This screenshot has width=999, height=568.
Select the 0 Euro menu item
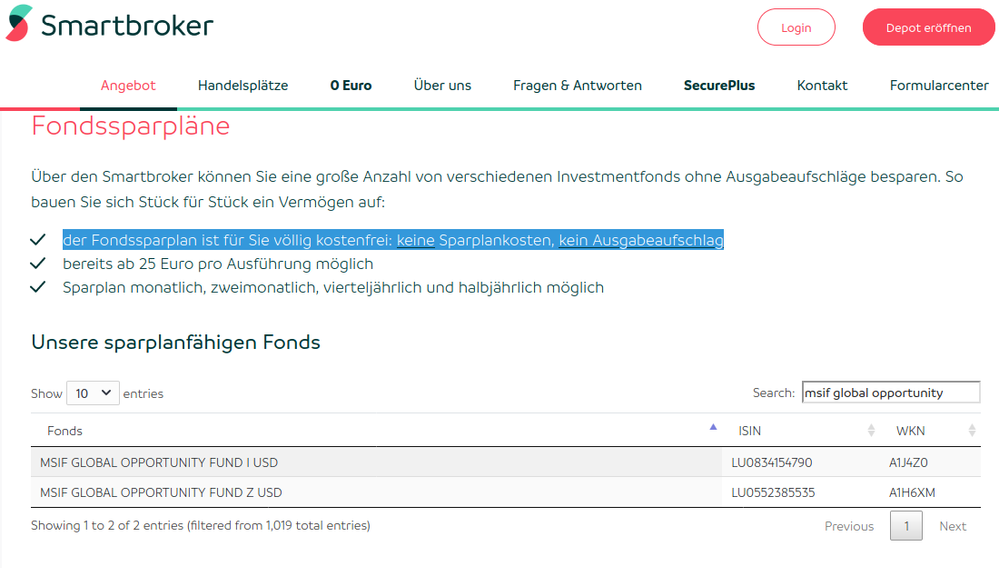point(351,85)
